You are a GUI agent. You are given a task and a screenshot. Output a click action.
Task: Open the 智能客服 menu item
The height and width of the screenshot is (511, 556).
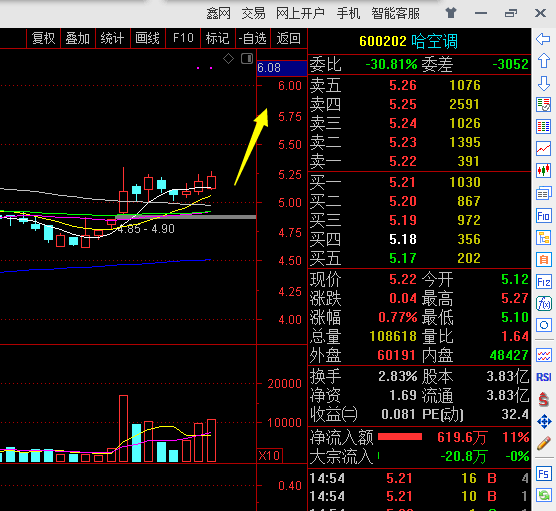(x=395, y=13)
